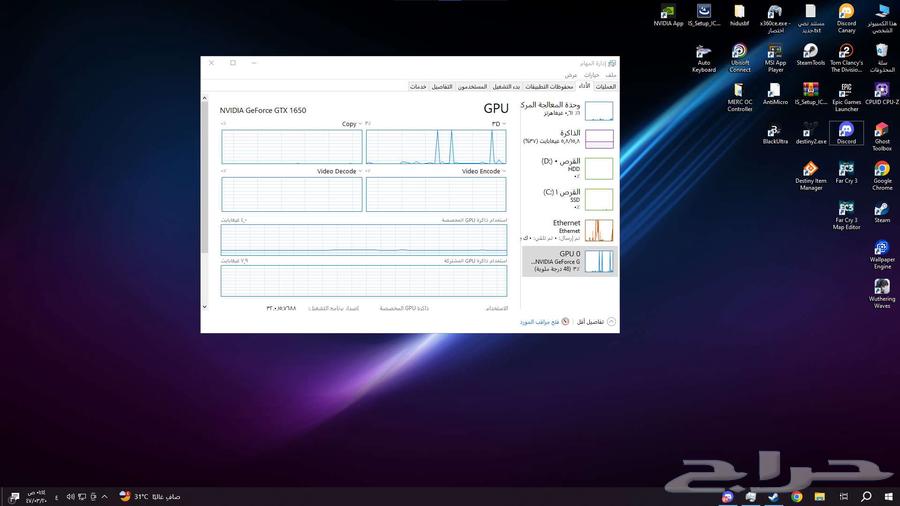This screenshot has width=900, height=506.
Task: Click the shared GPU memory usage graph
Action: [x=364, y=281]
